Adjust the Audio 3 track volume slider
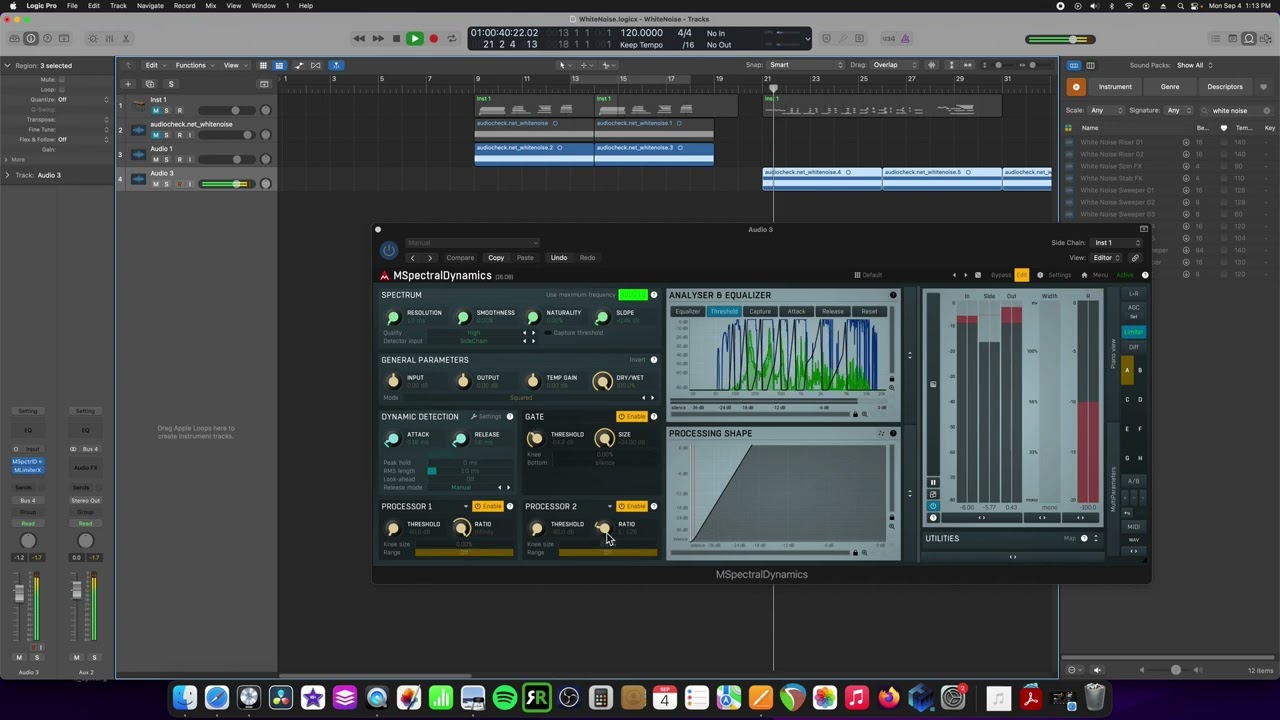Screen dimensions: 1280x720 pyautogui.click(x=226, y=184)
